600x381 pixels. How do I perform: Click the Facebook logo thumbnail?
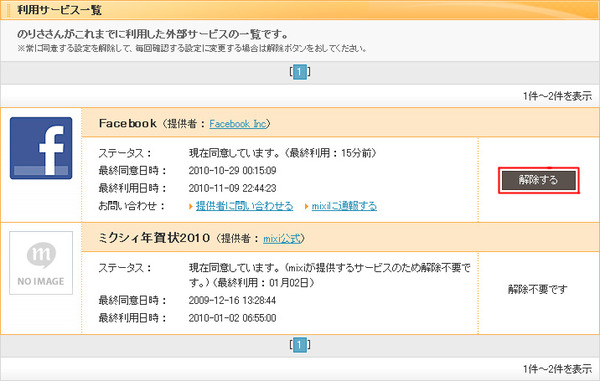click(x=41, y=148)
